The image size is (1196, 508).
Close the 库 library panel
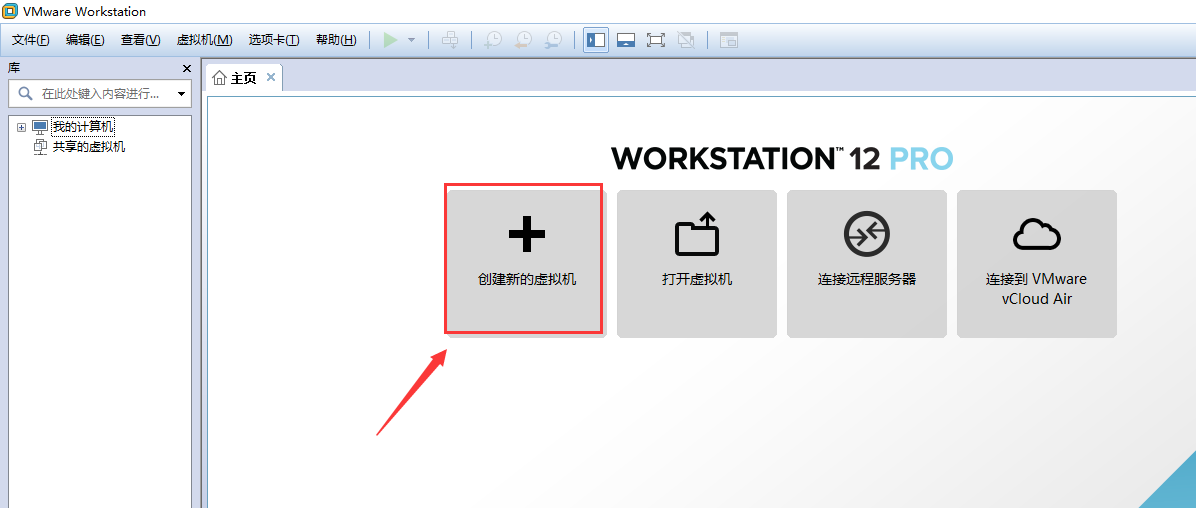pyautogui.click(x=187, y=69)
